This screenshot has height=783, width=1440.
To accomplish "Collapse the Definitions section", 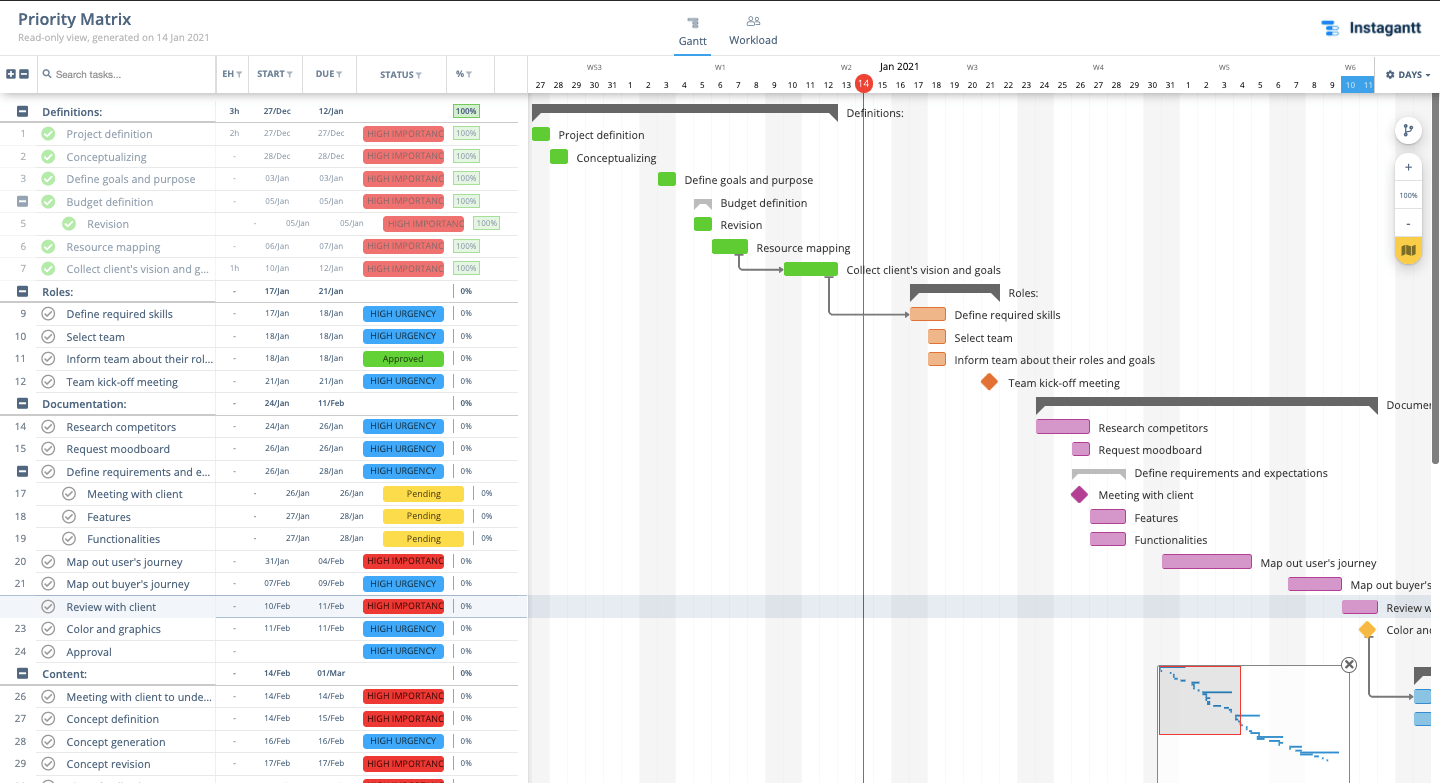I will click(22, 112).
